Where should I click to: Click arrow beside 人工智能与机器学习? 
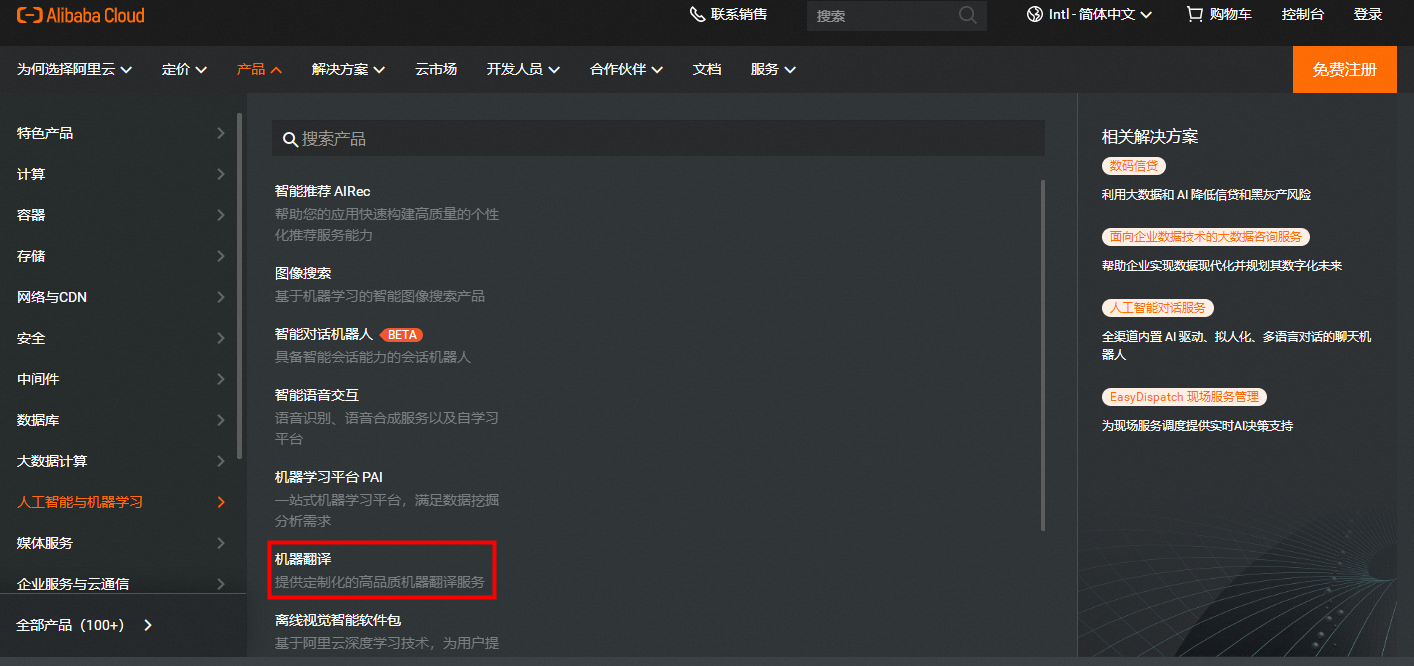(221, 502)
